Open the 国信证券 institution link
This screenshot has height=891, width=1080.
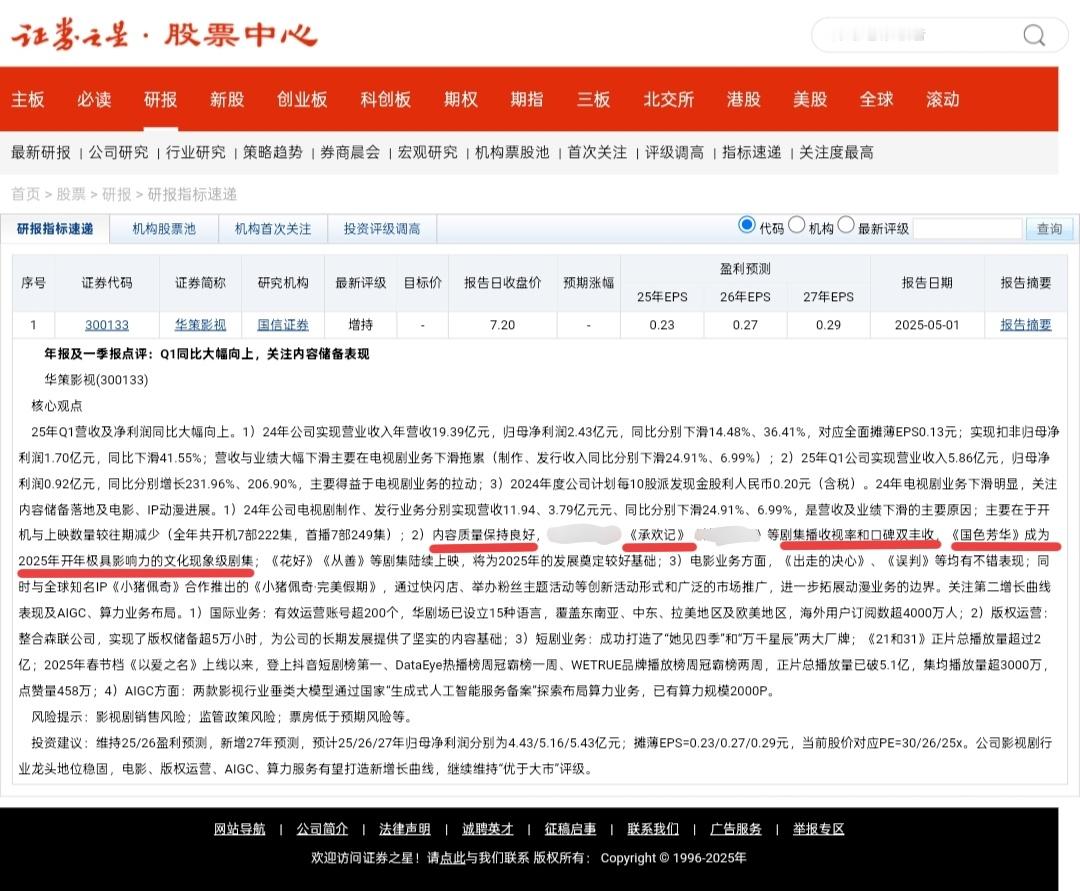pos(283,325)
